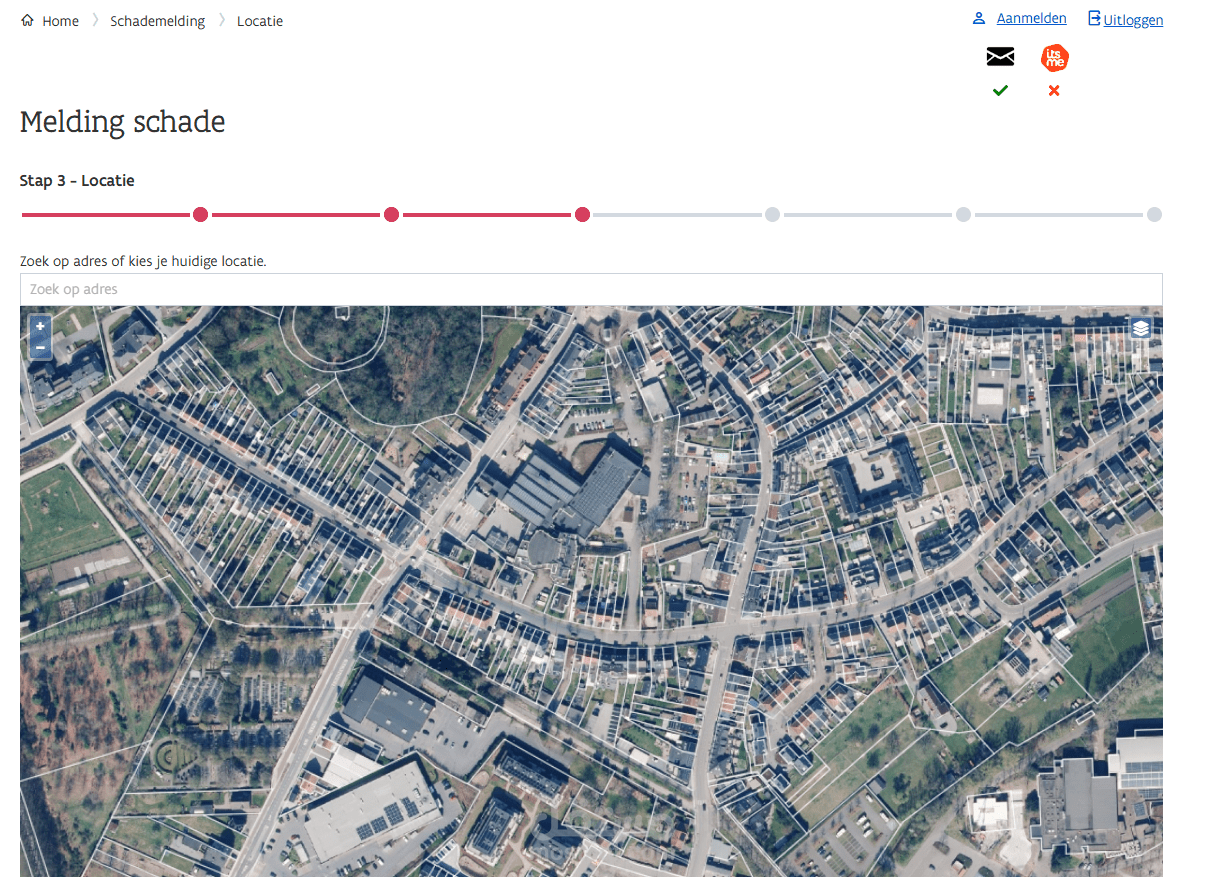
Task: Click the black envelope mail icon
Action: click(1000, 57)
